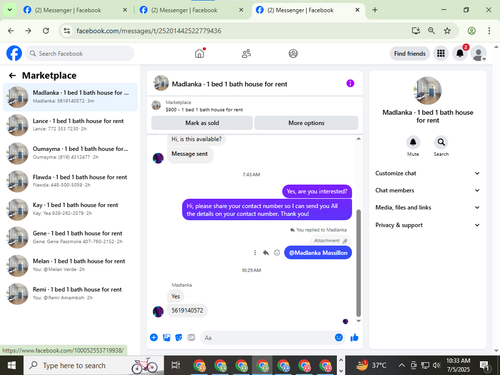Open the Gene conversation
500x375 pixels.
point(70,237)
